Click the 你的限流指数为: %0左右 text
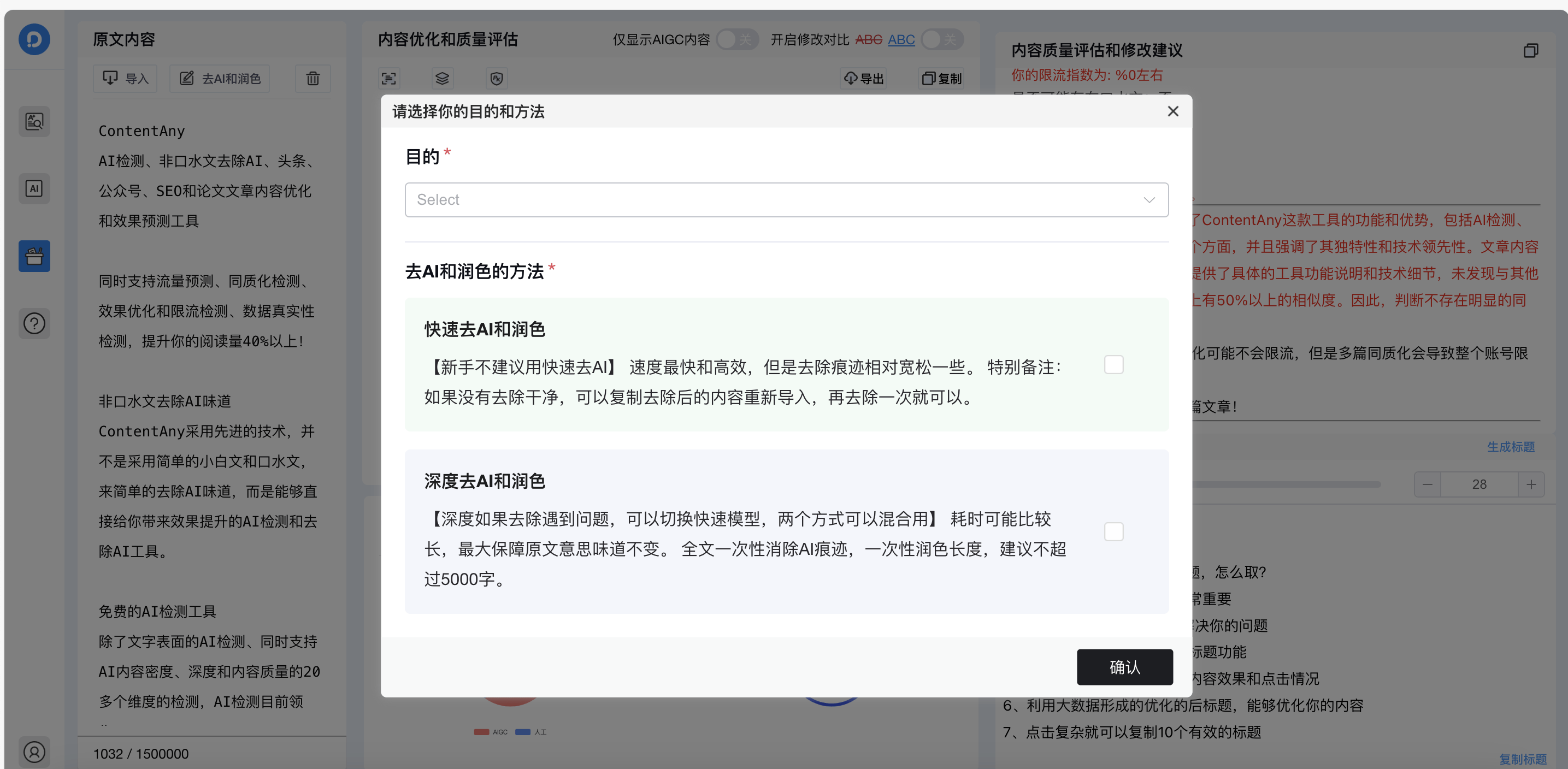This screenshot has height=769, width=1568. [x=1087, y=75]
